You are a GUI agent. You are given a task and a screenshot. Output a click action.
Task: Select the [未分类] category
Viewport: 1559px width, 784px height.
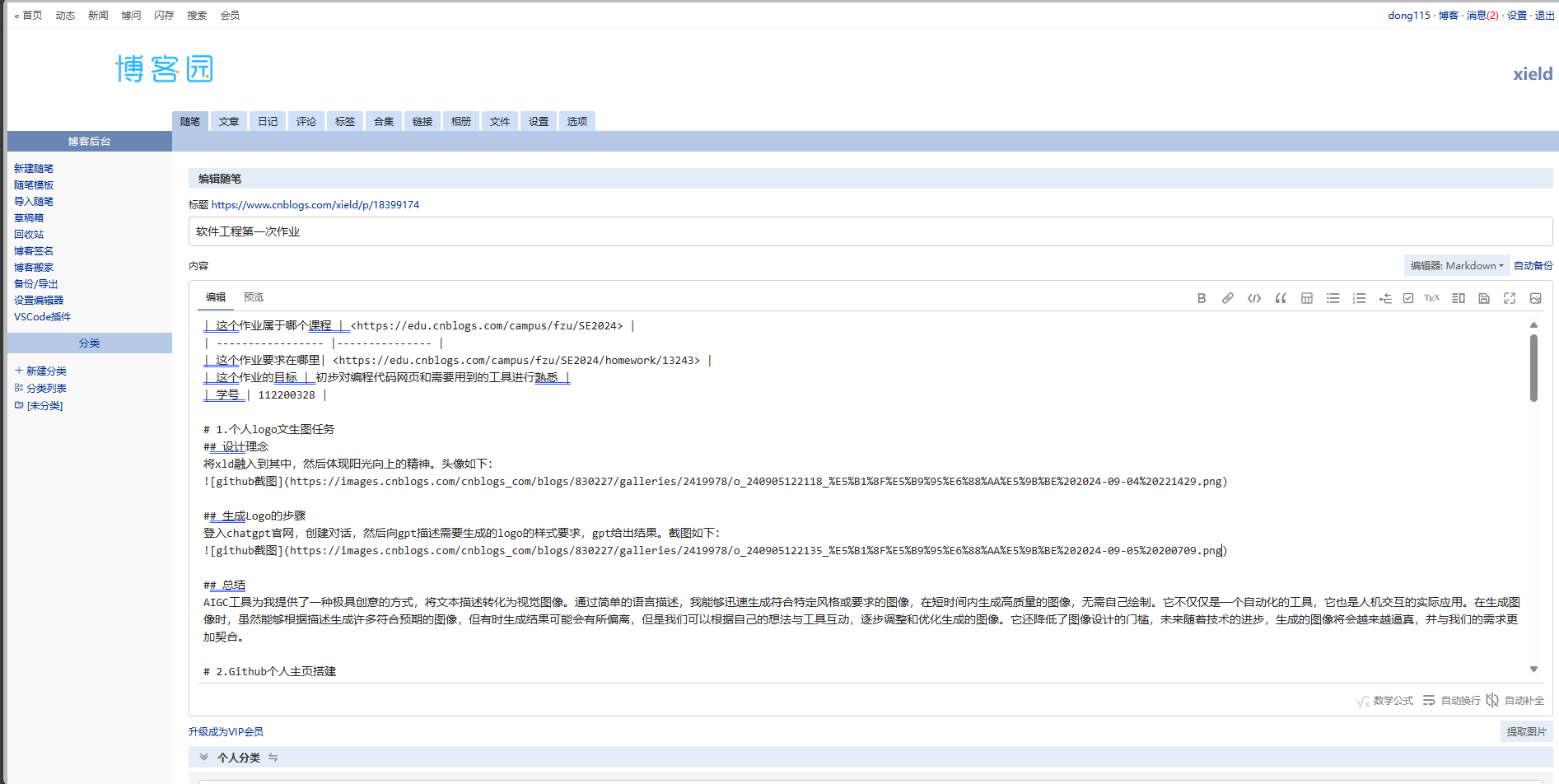point(39,405)
